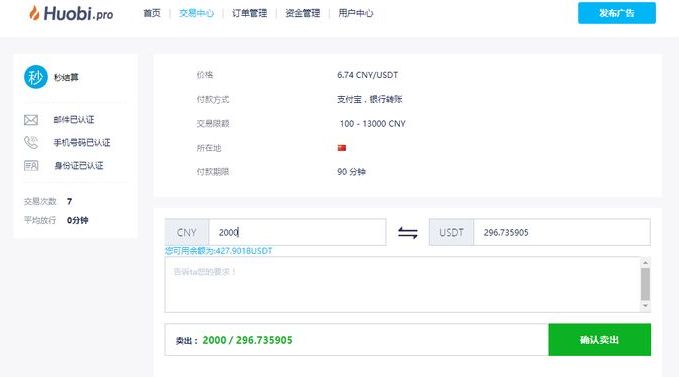This screenshot has width=679, height=377.
Task: Click the phone verified handset icon
Action: [31, 142]
